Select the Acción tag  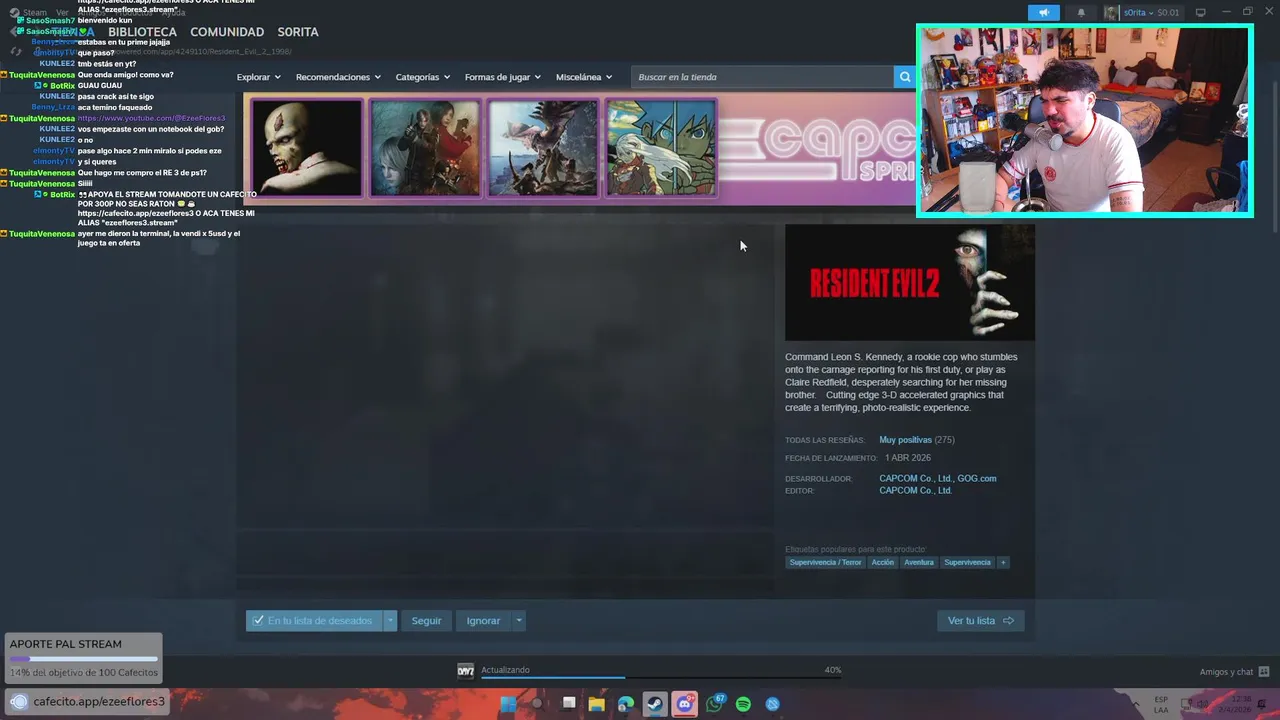(x=882, y=562)
